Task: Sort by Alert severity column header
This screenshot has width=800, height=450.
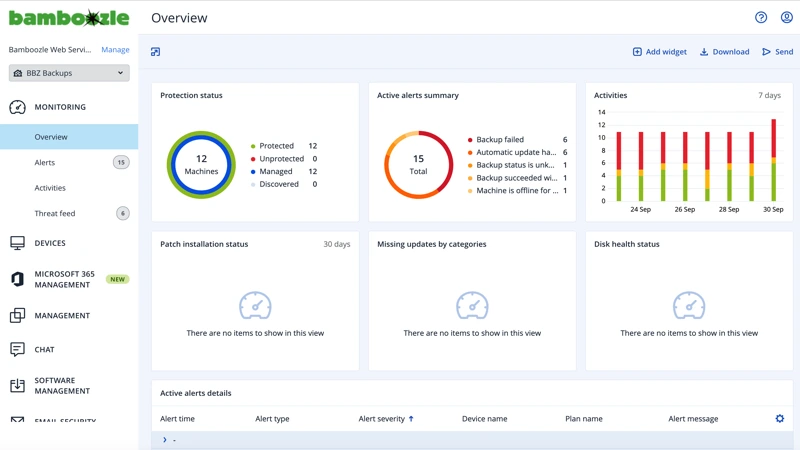Action: pos(385,419)
